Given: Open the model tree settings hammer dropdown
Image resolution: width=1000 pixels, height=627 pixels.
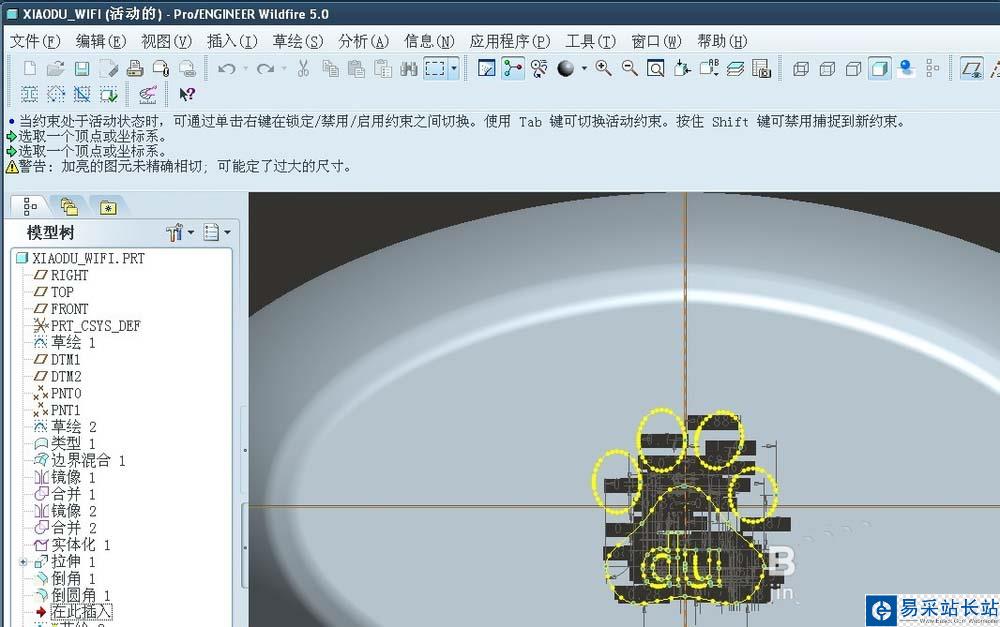Looking at the screenshot, I should pyautogui.click(x=180, y=232).
